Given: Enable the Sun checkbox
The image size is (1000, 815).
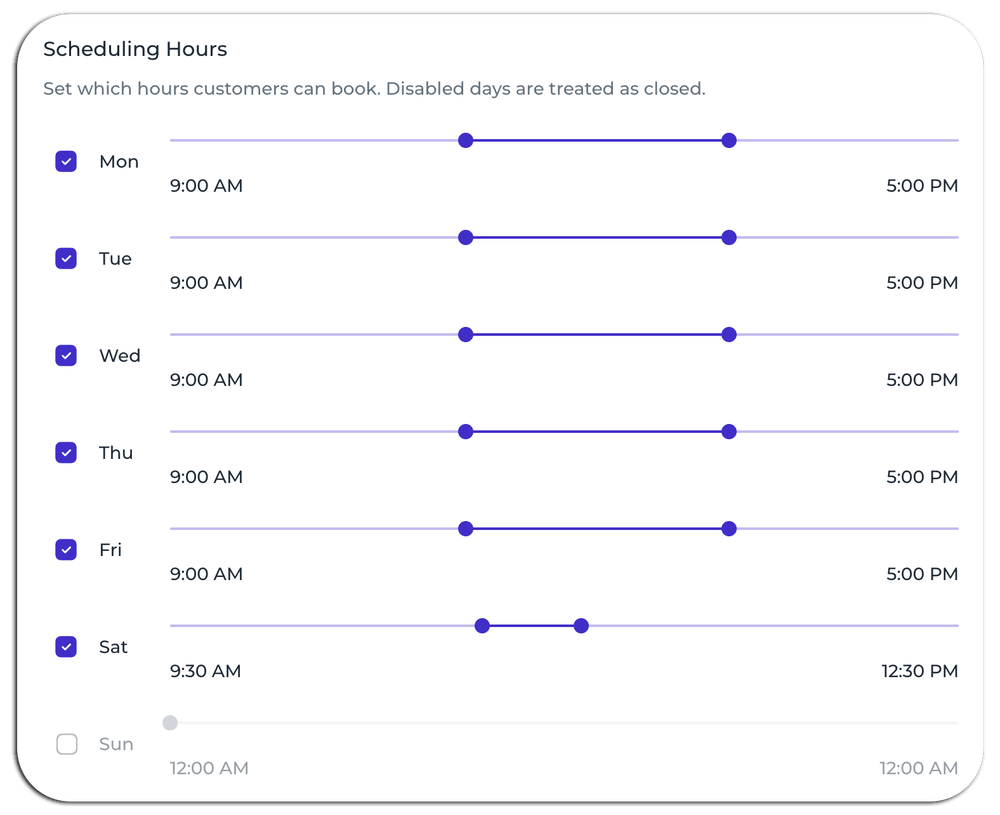Looking at the screenshot, I should tap(66, 744).
